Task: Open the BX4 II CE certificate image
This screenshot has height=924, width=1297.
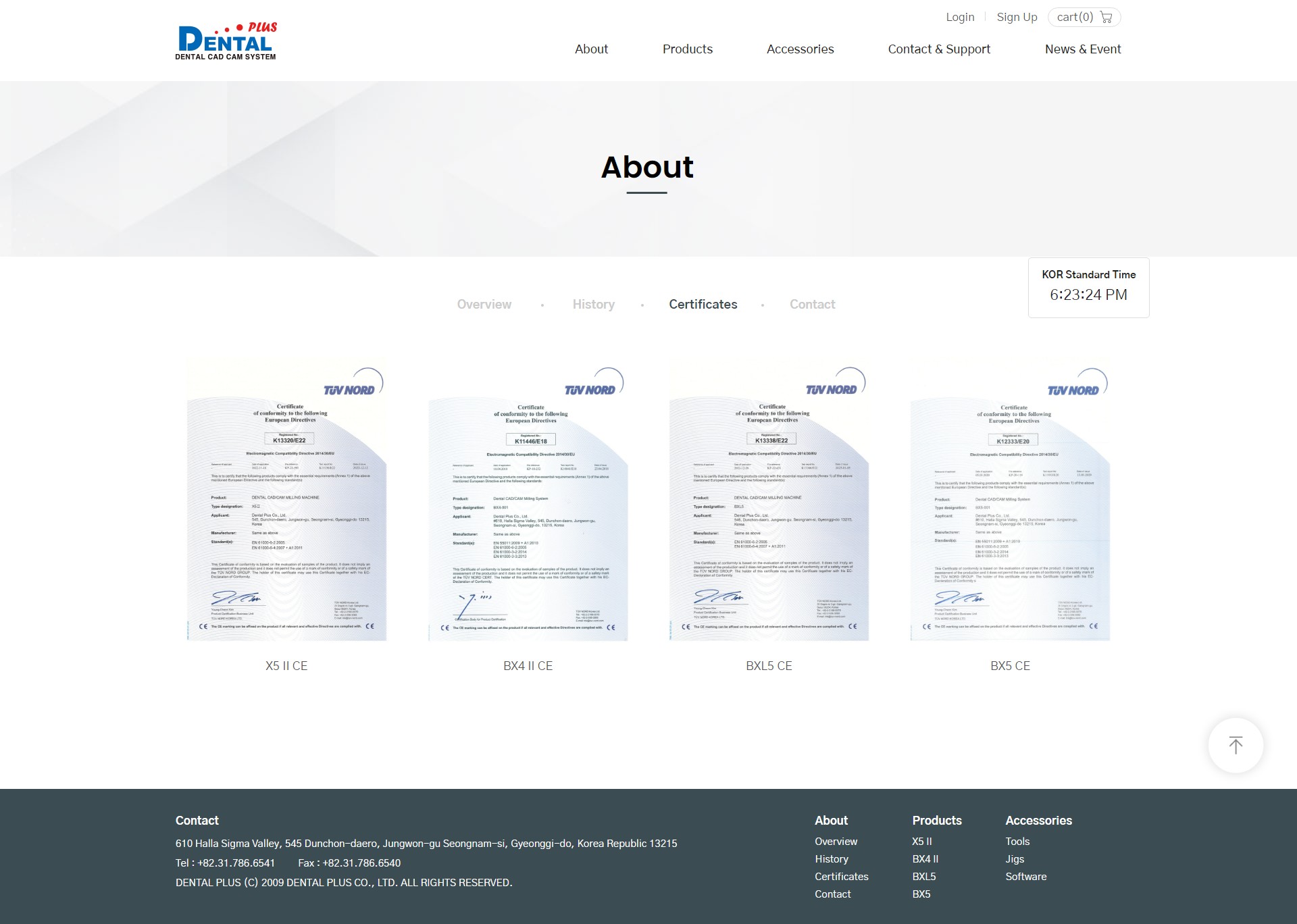Action: [528, 499]
